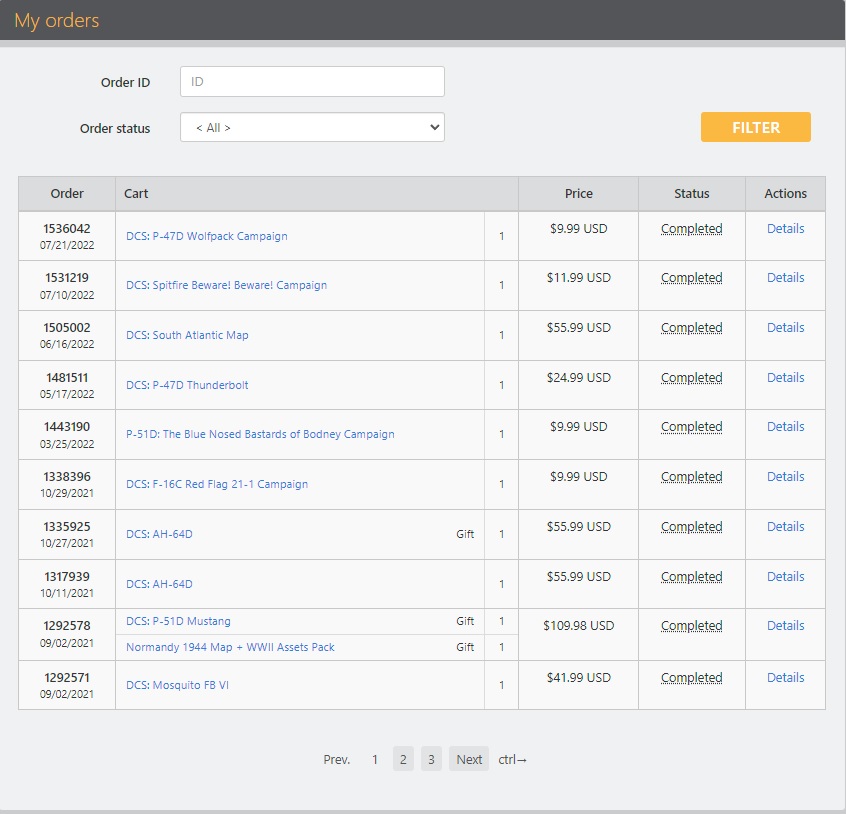This screenshot has width=846, height=814.
Task: Click order number 1292571
Action: (x=67, y=678)
